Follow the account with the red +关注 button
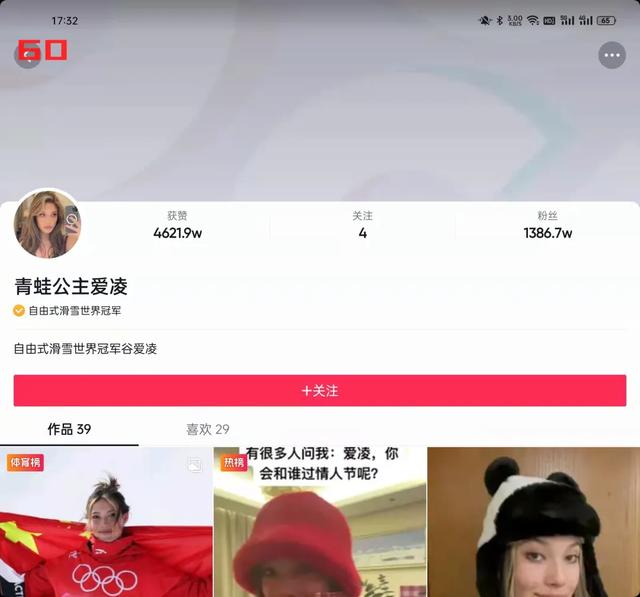The width and height of the screenshot is (640, 597). 320,391
